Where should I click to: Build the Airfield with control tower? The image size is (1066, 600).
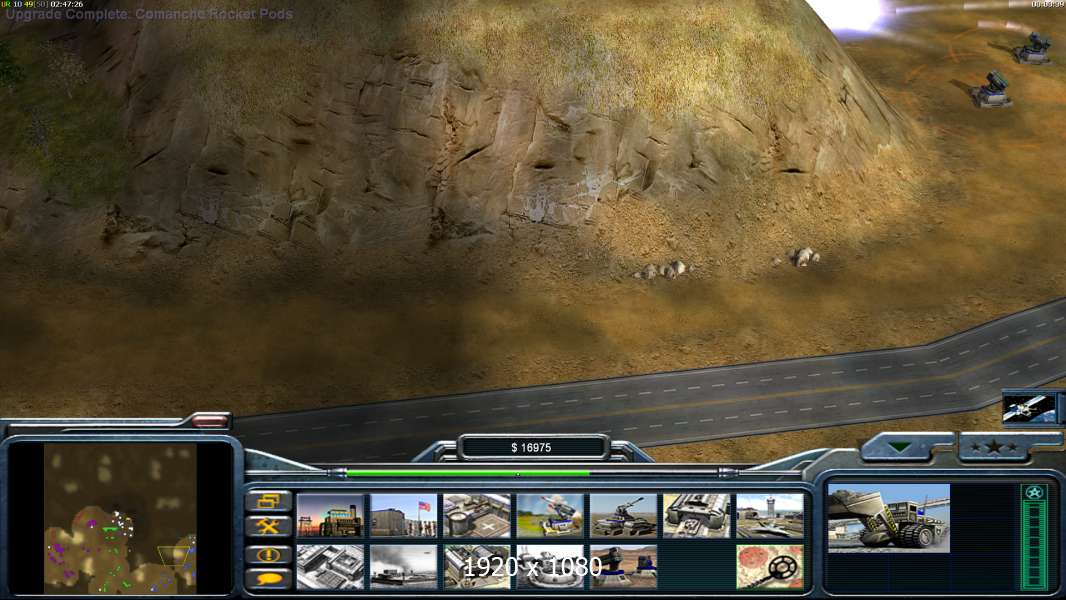pos(770,516)
